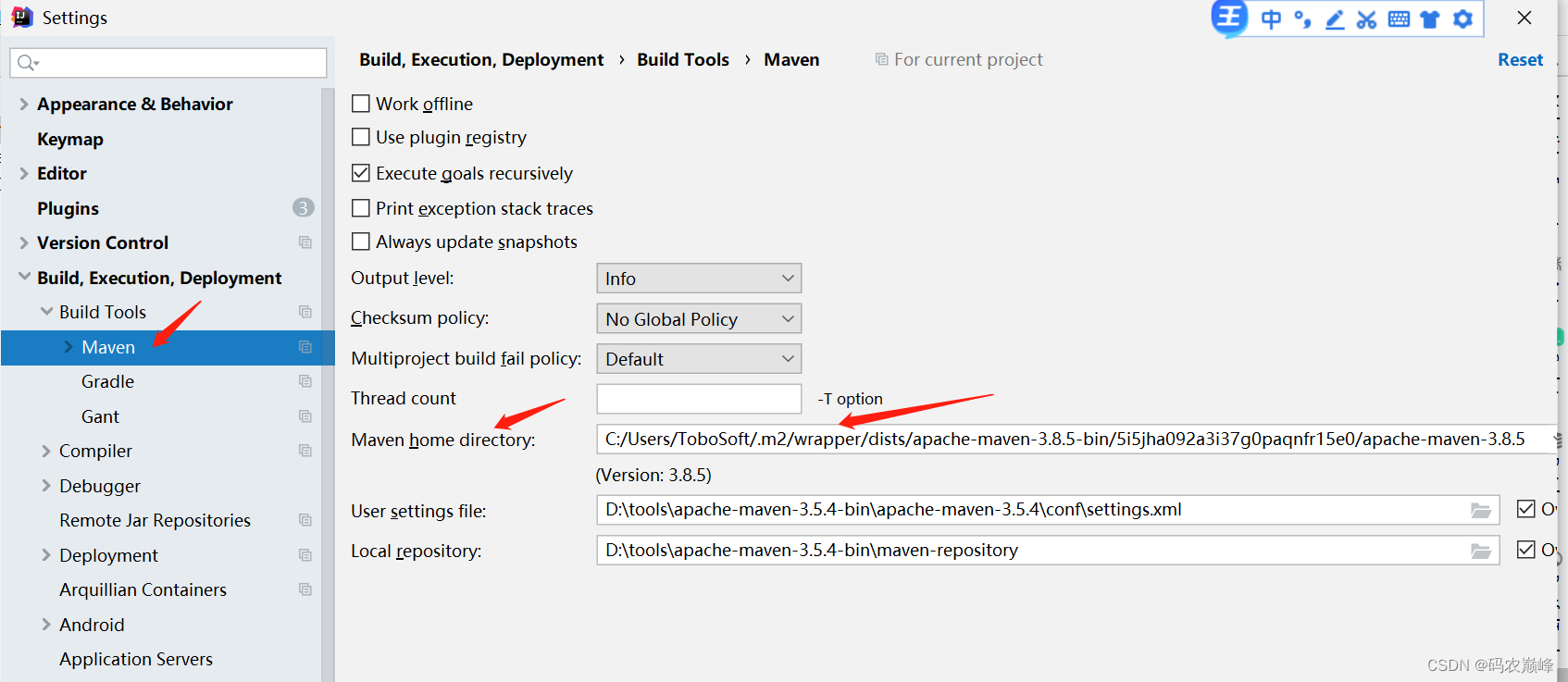Expand Version Control arrow

coord(24,243)
